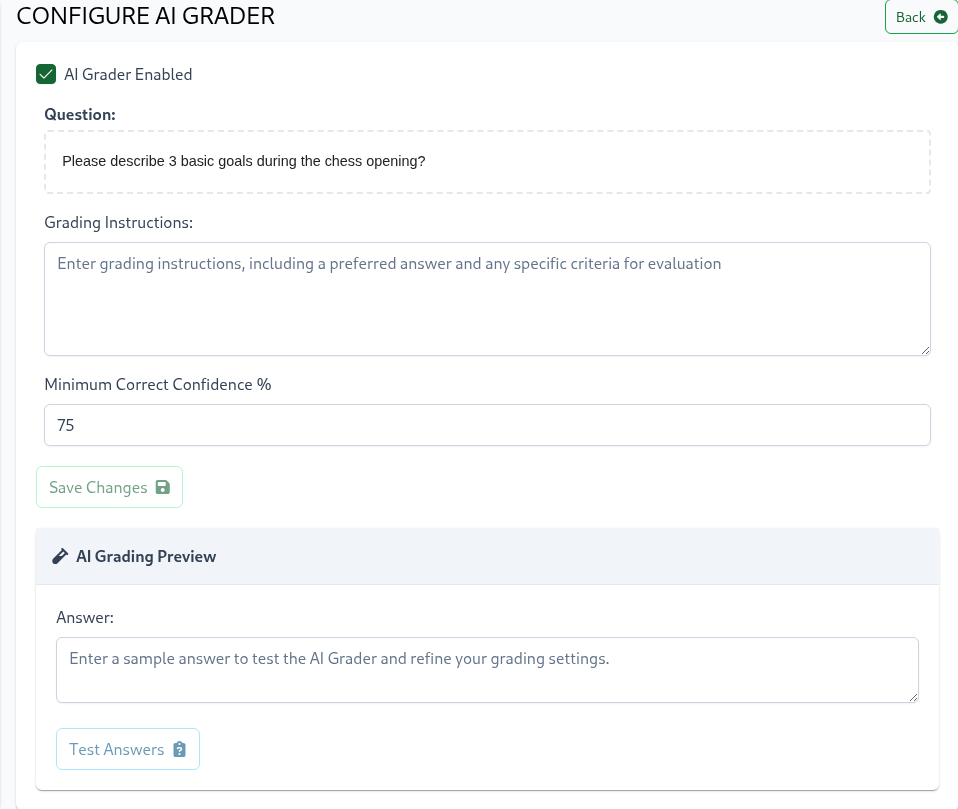This screenshot has height=809, width=958.
Task: Click the resize handle of the Answer textarea
Action: (913, 697)
